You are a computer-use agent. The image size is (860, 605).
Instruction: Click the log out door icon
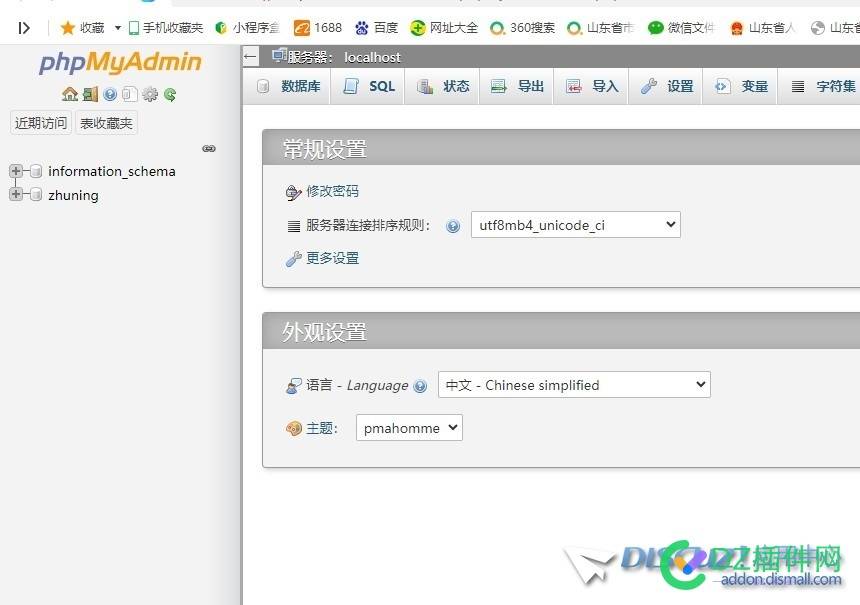(x=90, y=94)
